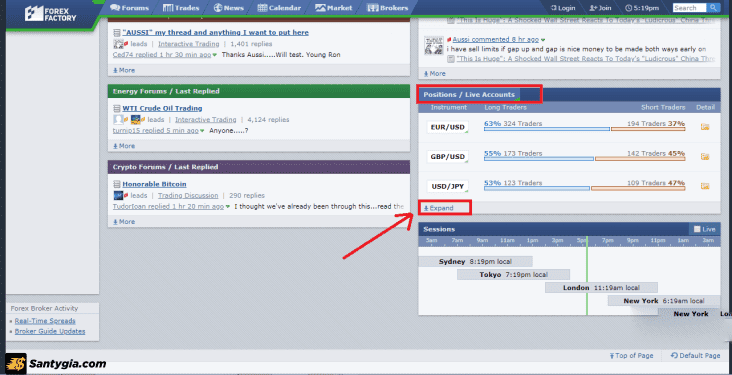
Task: Select the EUR/USD instrument button
Action: pyautogui.click(x=448, y=127)
